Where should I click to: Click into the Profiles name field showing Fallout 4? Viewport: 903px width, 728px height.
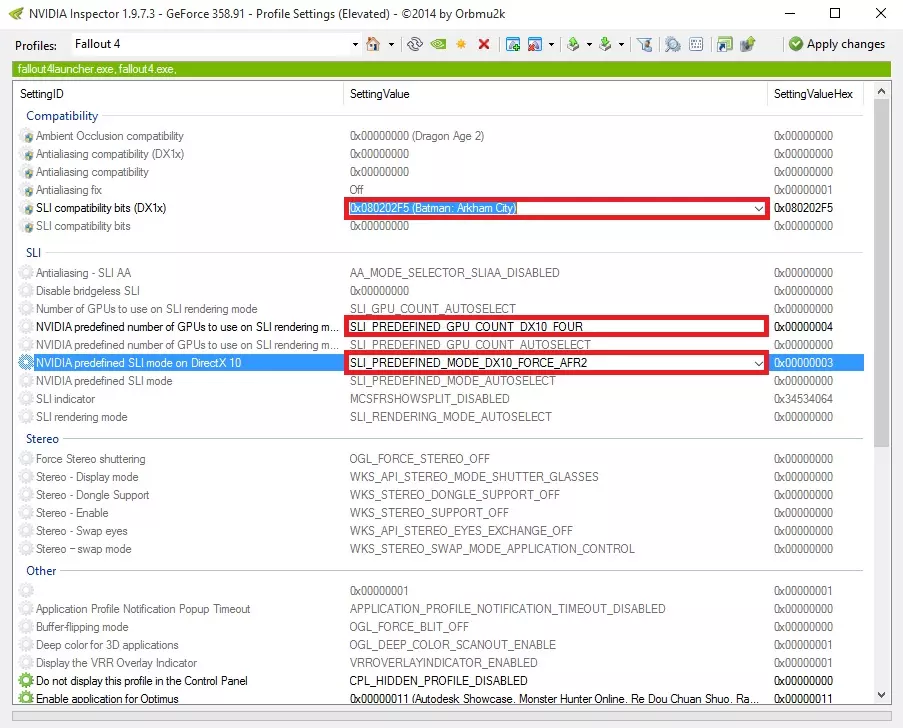(x=210, y=44)
